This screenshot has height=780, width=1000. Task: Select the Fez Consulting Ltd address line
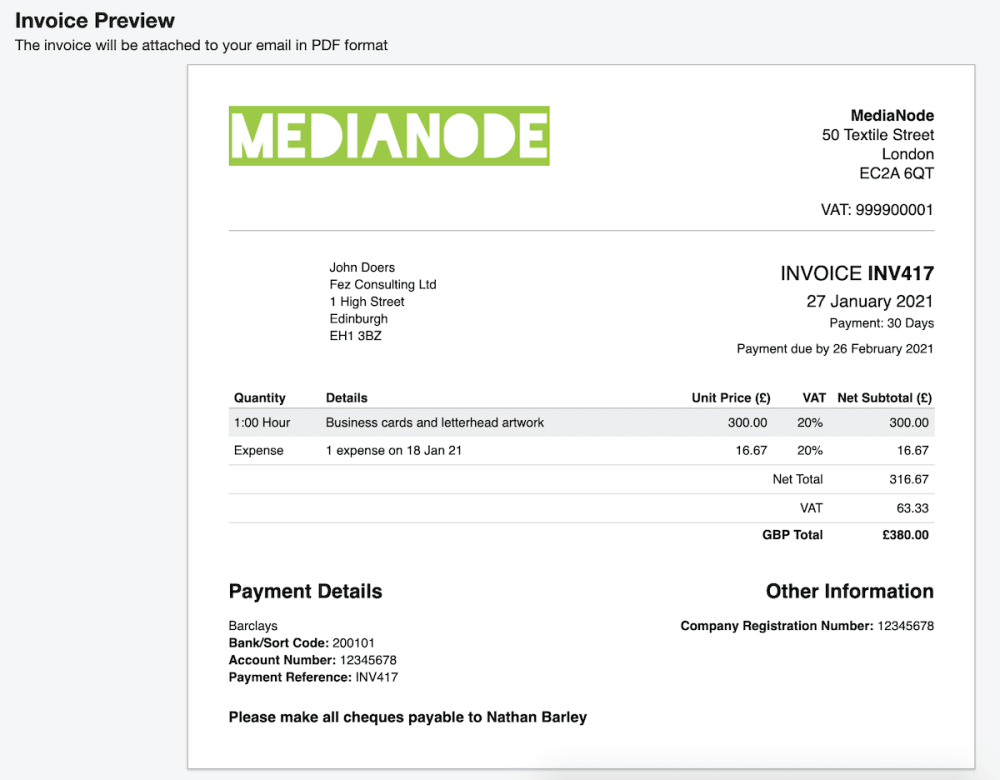pyautogui.click(x=383, y=284)
